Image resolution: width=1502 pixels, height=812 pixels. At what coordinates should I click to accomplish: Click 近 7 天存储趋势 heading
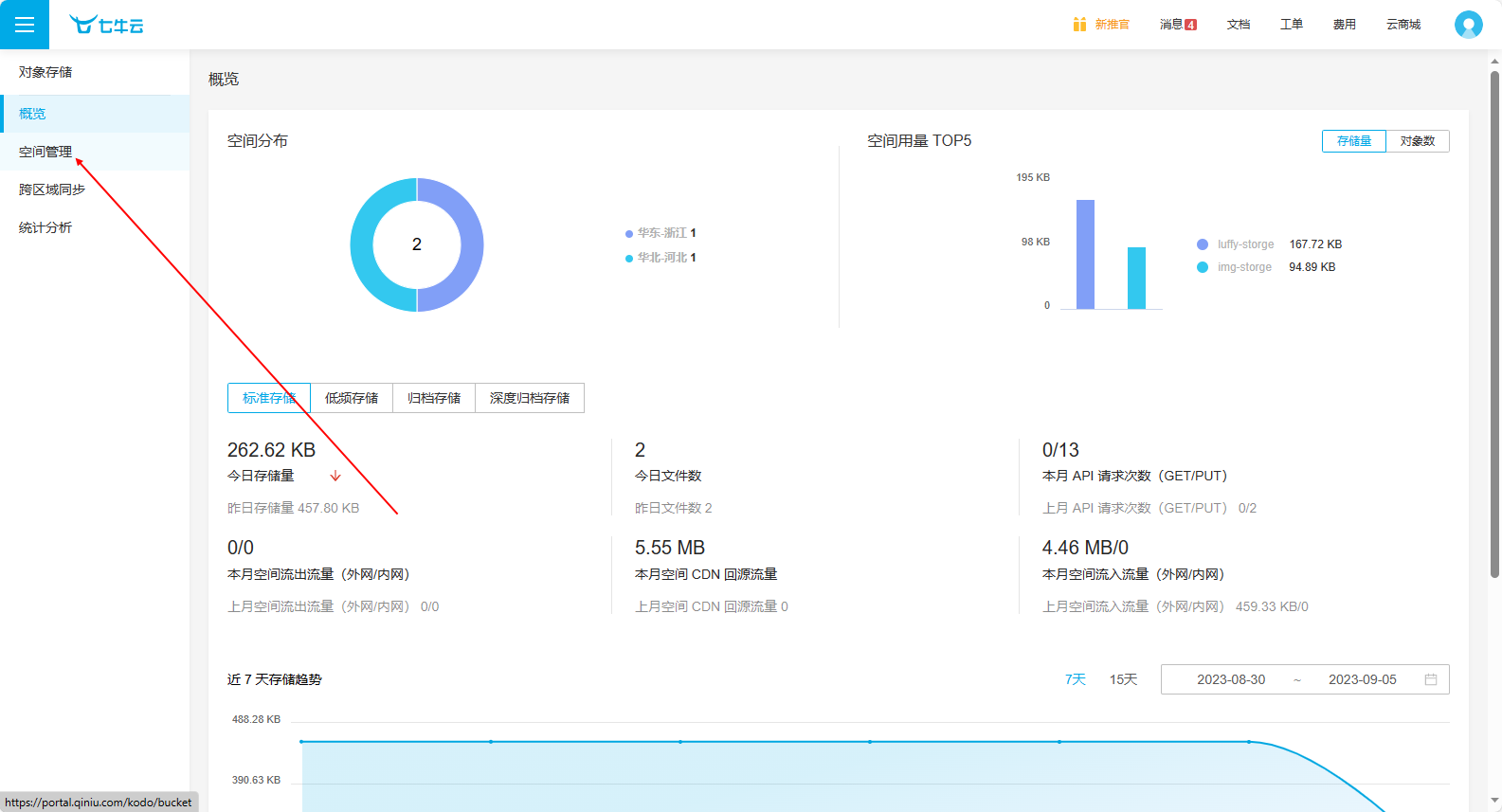coord(275,679)
